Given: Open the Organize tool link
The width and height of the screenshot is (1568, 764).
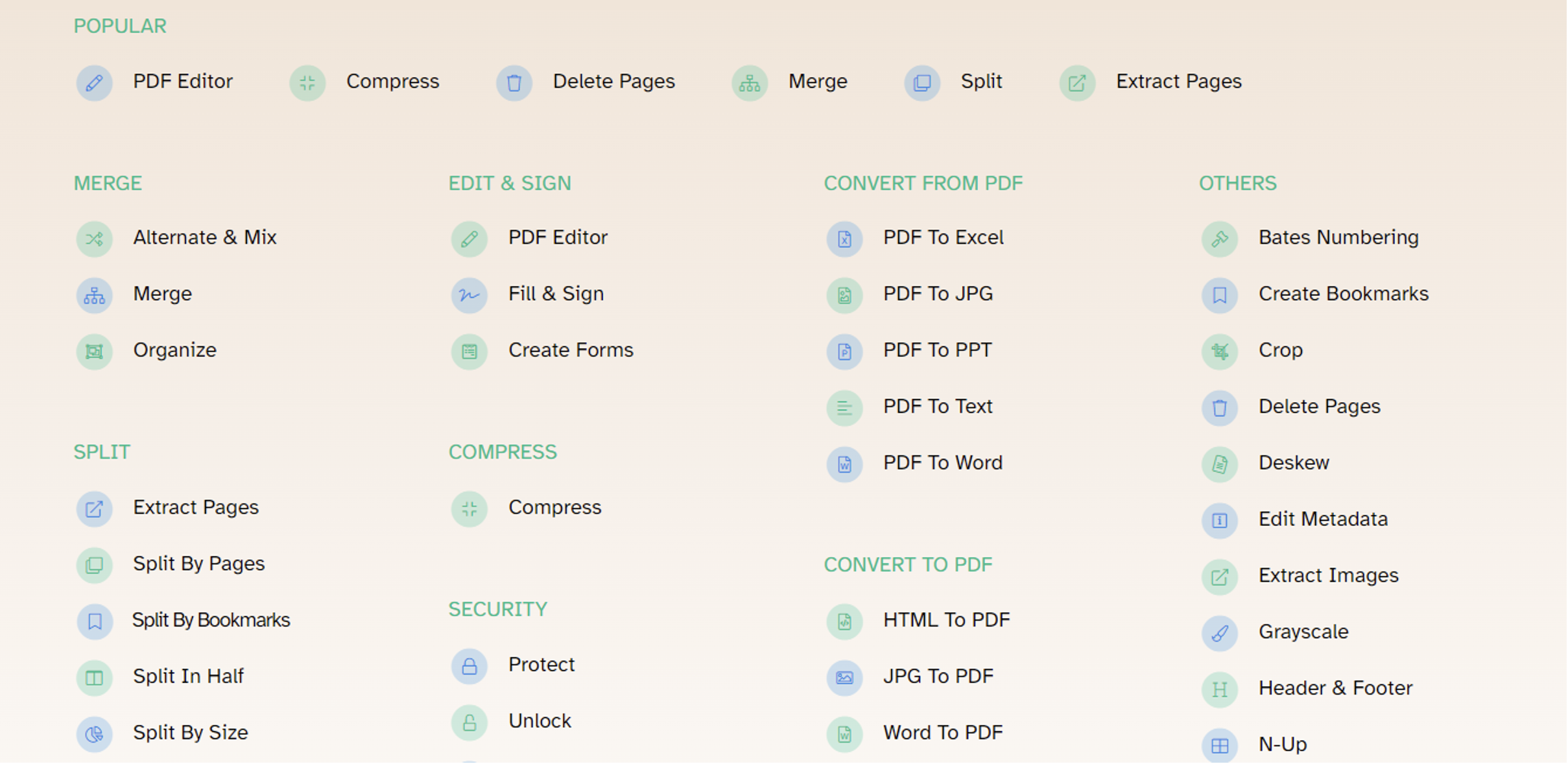Looking at the screenshot, I should coord(175,350).
